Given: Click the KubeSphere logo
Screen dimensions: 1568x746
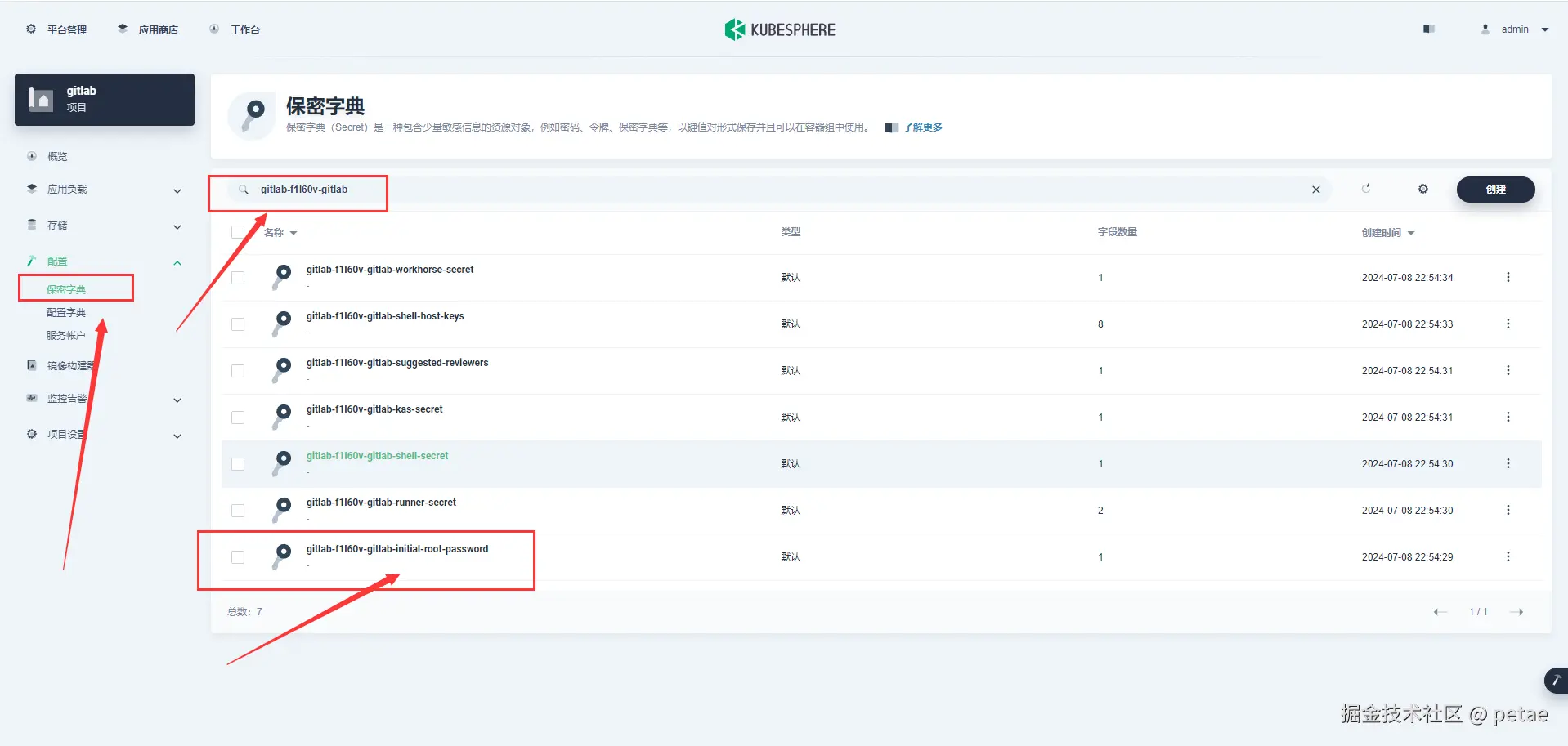Looking at the screenshot, I should pyautogui.click(x=780, y=29).
